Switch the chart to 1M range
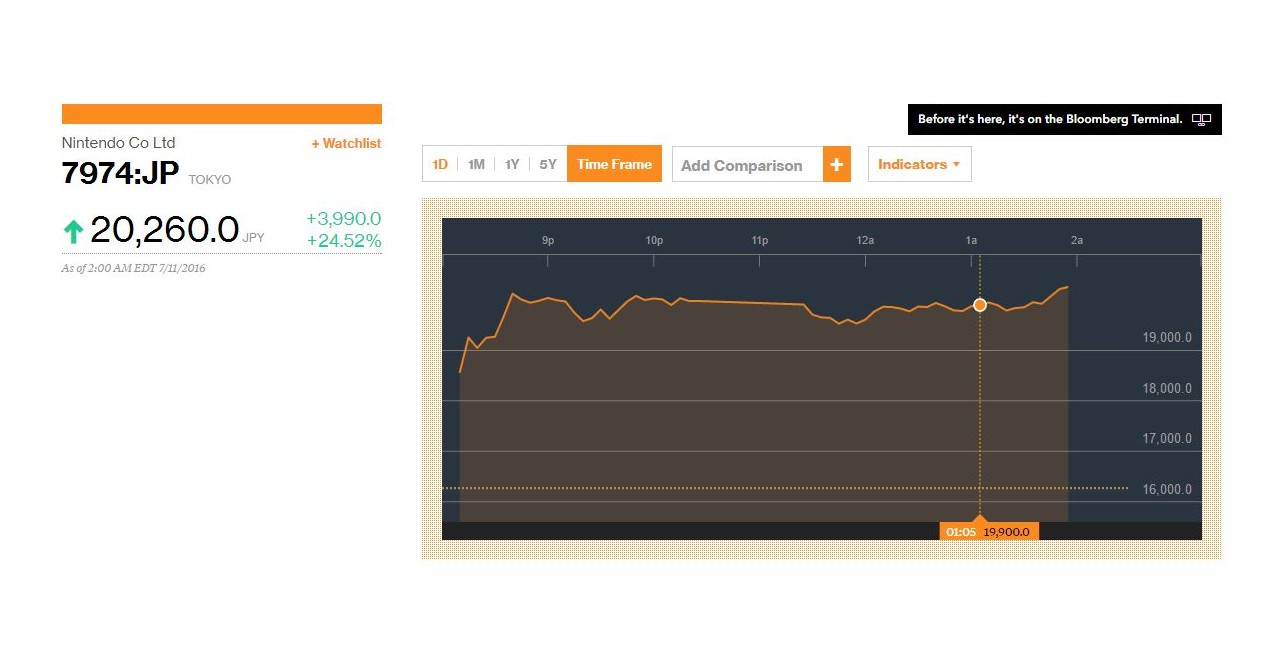 pos(476,164)
